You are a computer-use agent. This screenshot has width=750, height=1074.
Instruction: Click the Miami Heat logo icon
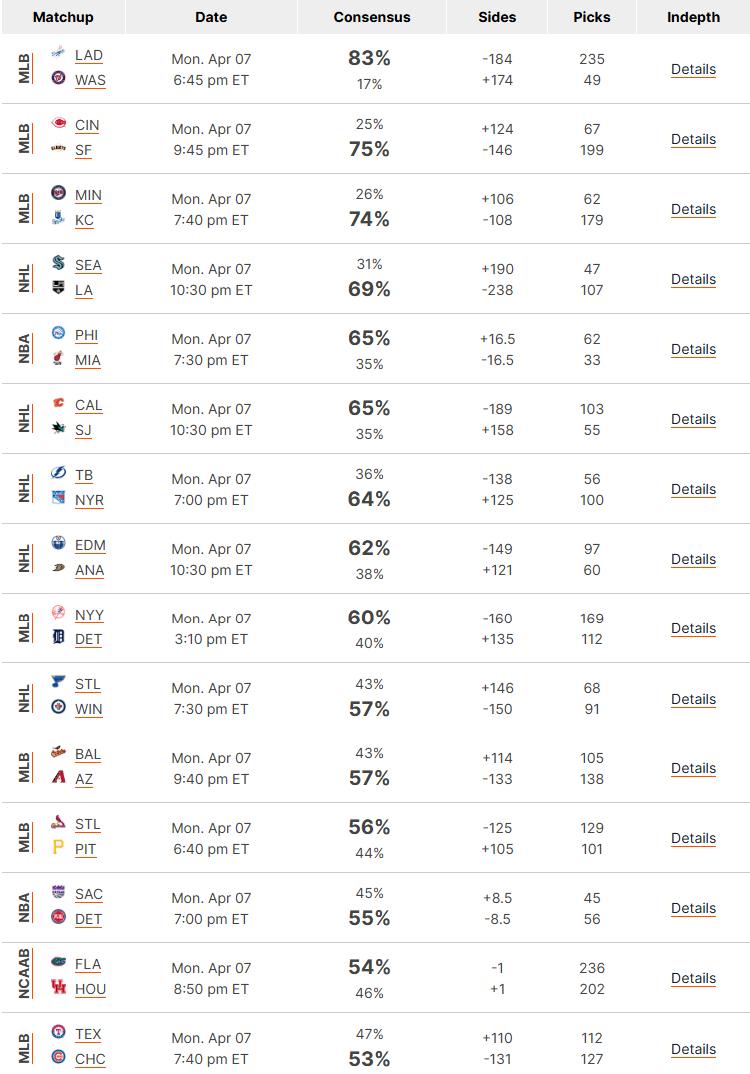click(x=59, y=358)
